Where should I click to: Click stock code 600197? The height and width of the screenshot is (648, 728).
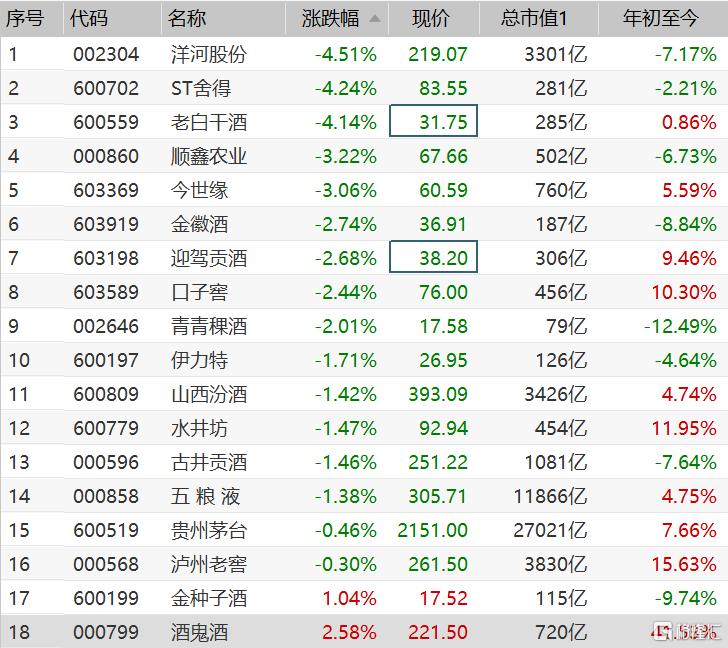point(106,360)
